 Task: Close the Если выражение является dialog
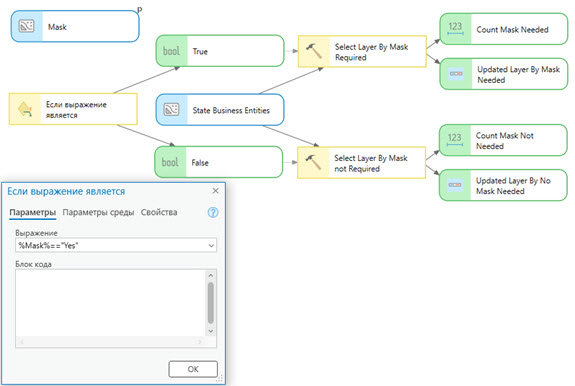coord(216,191)
